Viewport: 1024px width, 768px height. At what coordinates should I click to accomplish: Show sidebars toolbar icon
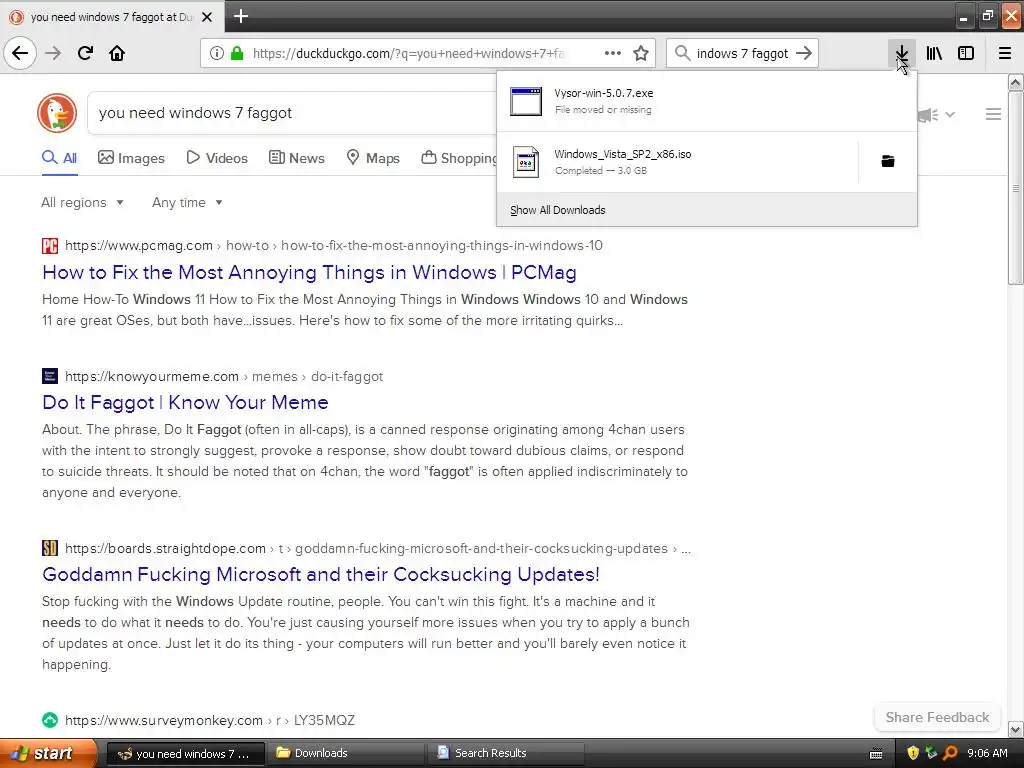(966, 53)
